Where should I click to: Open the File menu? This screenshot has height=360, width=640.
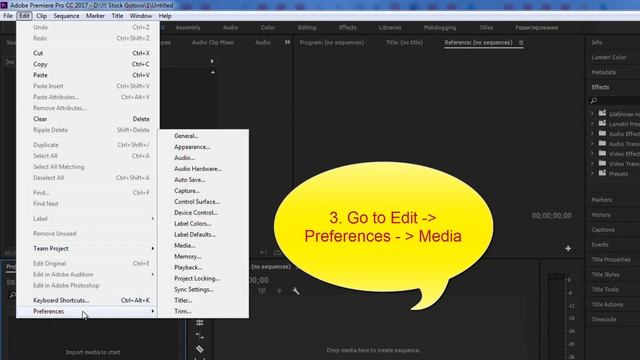click(8, 16)
